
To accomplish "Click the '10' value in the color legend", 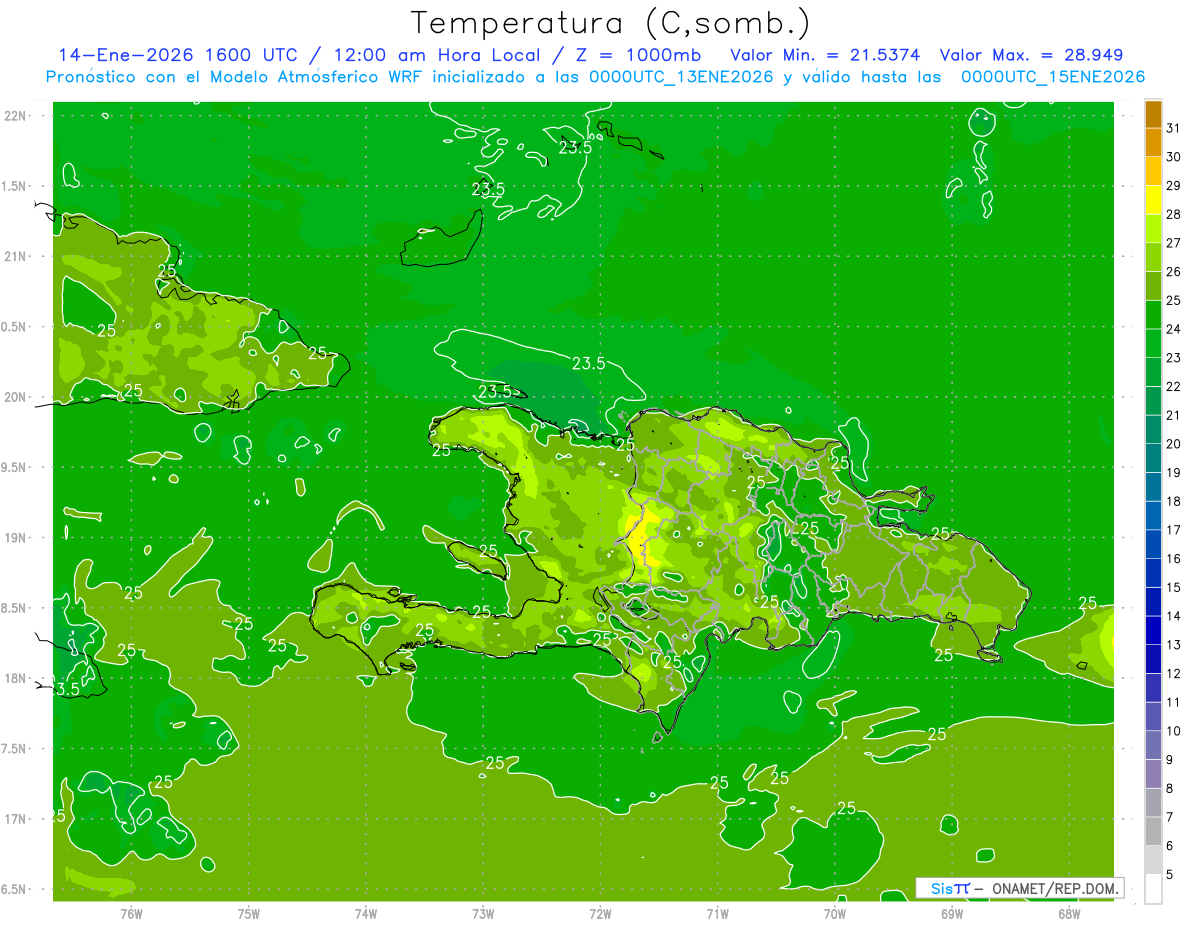I will pos(1174,731).
